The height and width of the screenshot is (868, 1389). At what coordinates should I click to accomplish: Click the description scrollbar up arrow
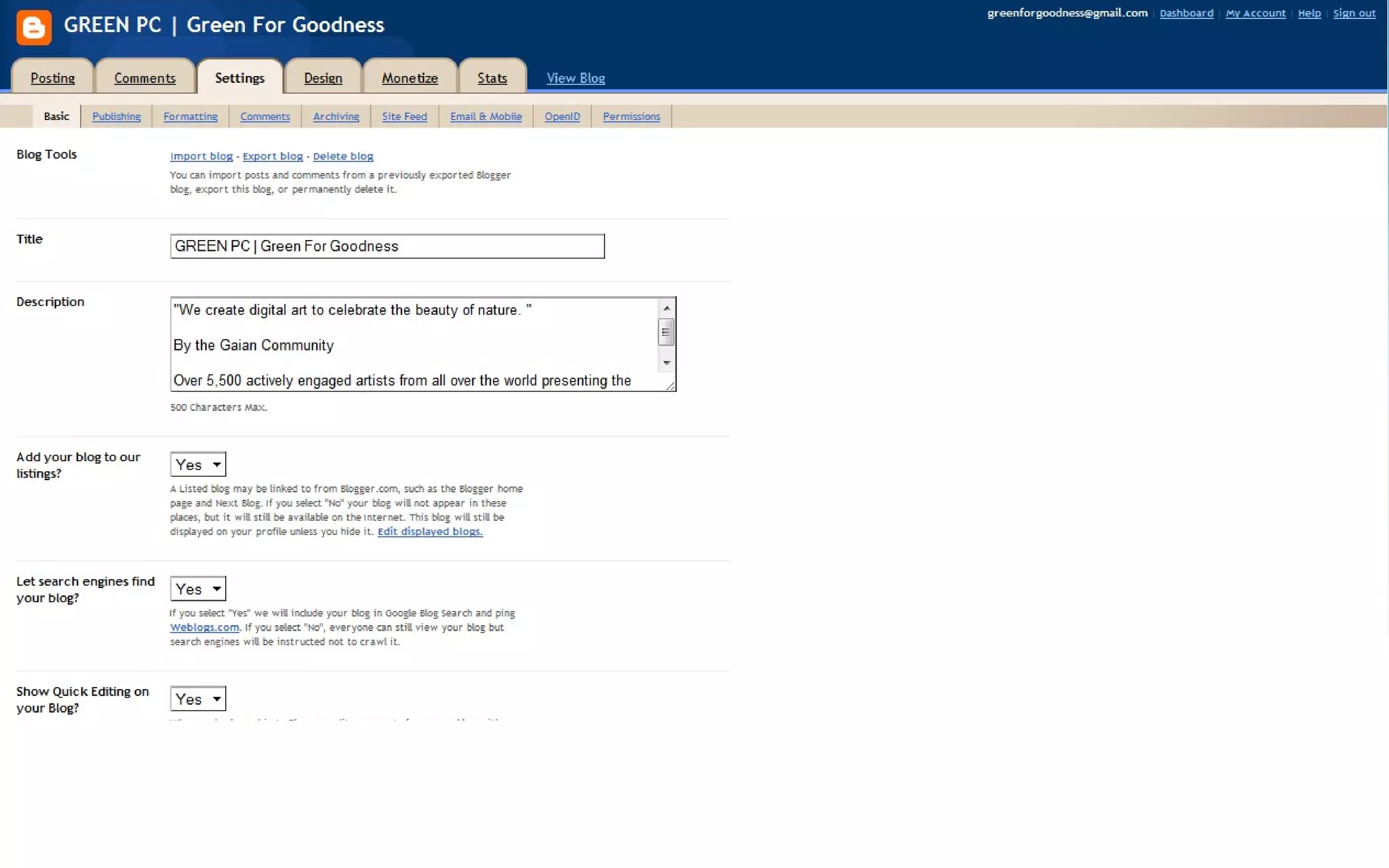tap(667, 309)
